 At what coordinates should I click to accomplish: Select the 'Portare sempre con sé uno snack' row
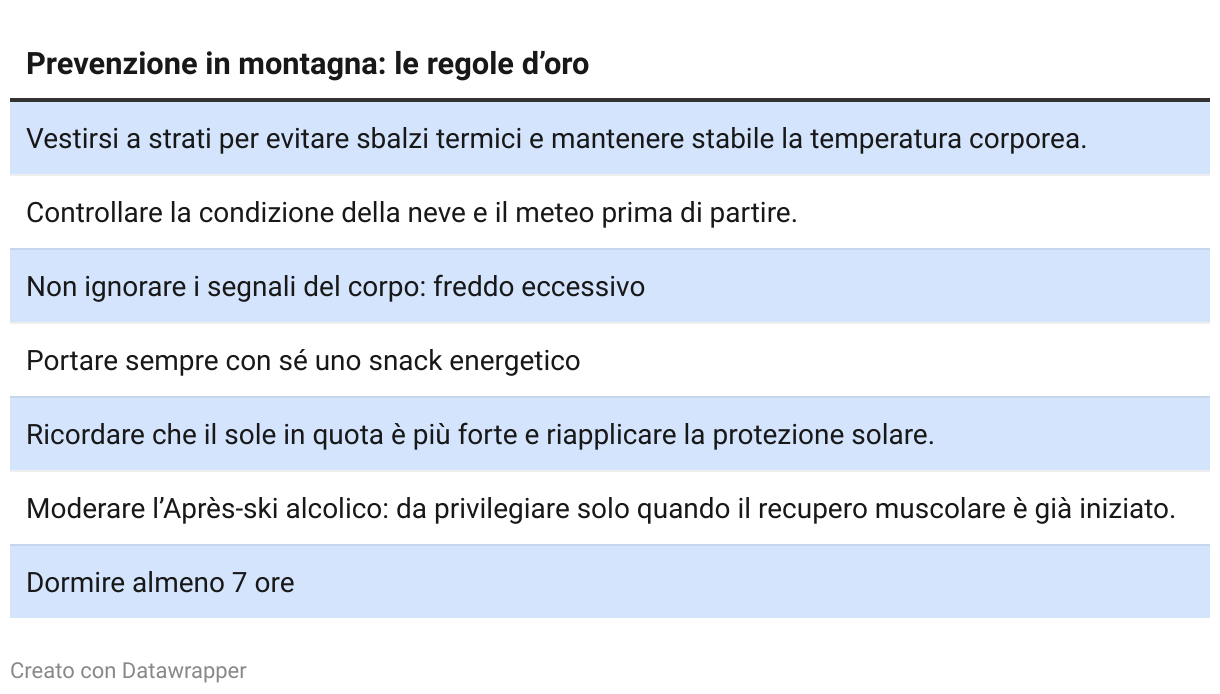tap(610, 360)
